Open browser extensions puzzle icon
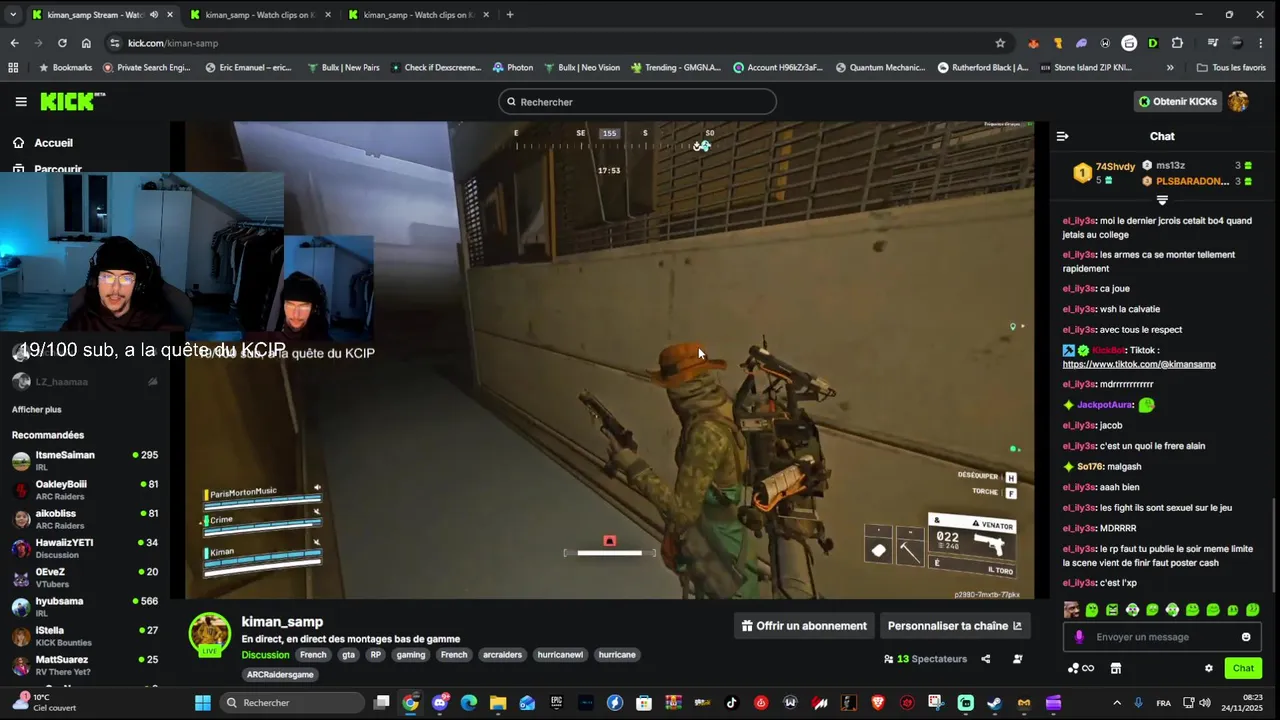The height and width of the screenshot is (720, 1280). 1177,43
